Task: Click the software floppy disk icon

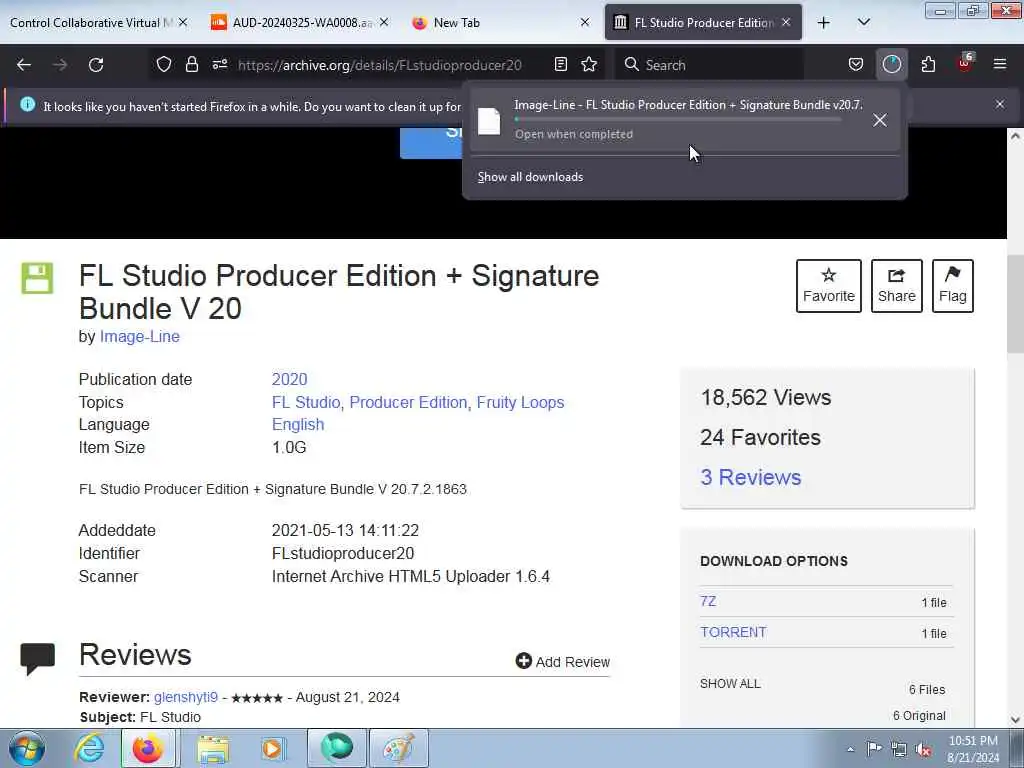Action: (37, 278)
